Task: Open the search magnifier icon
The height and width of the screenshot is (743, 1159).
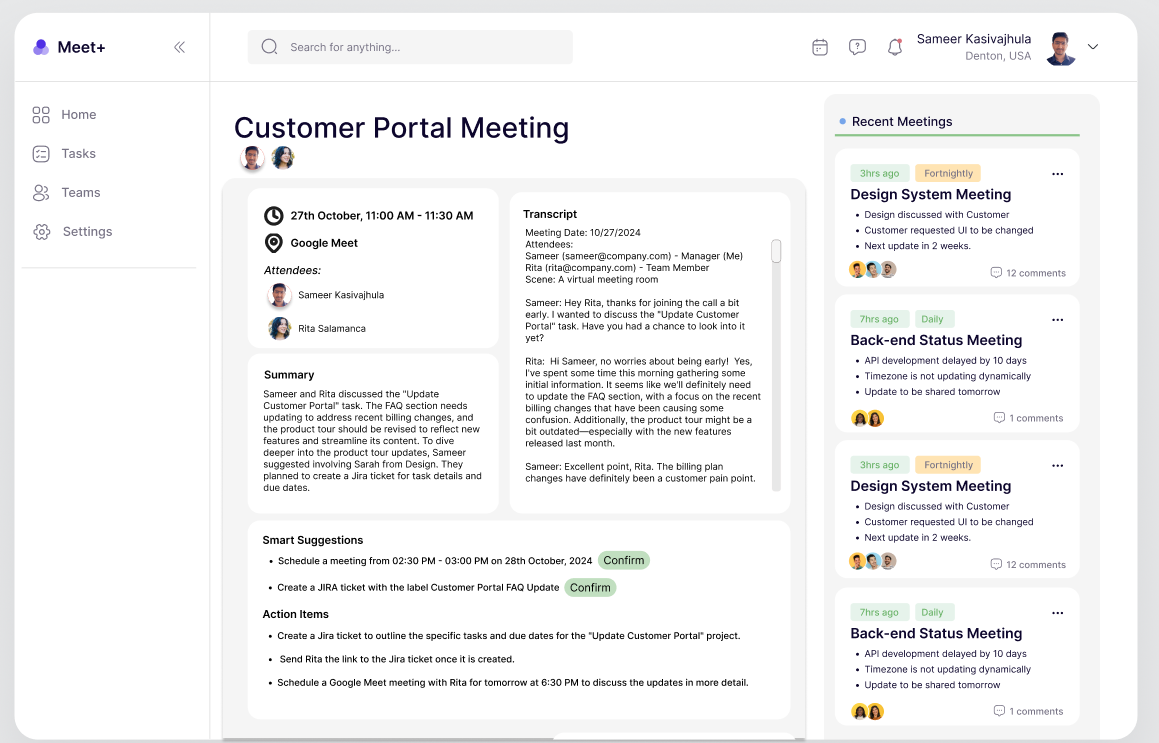Action: (x=269, y=46)
